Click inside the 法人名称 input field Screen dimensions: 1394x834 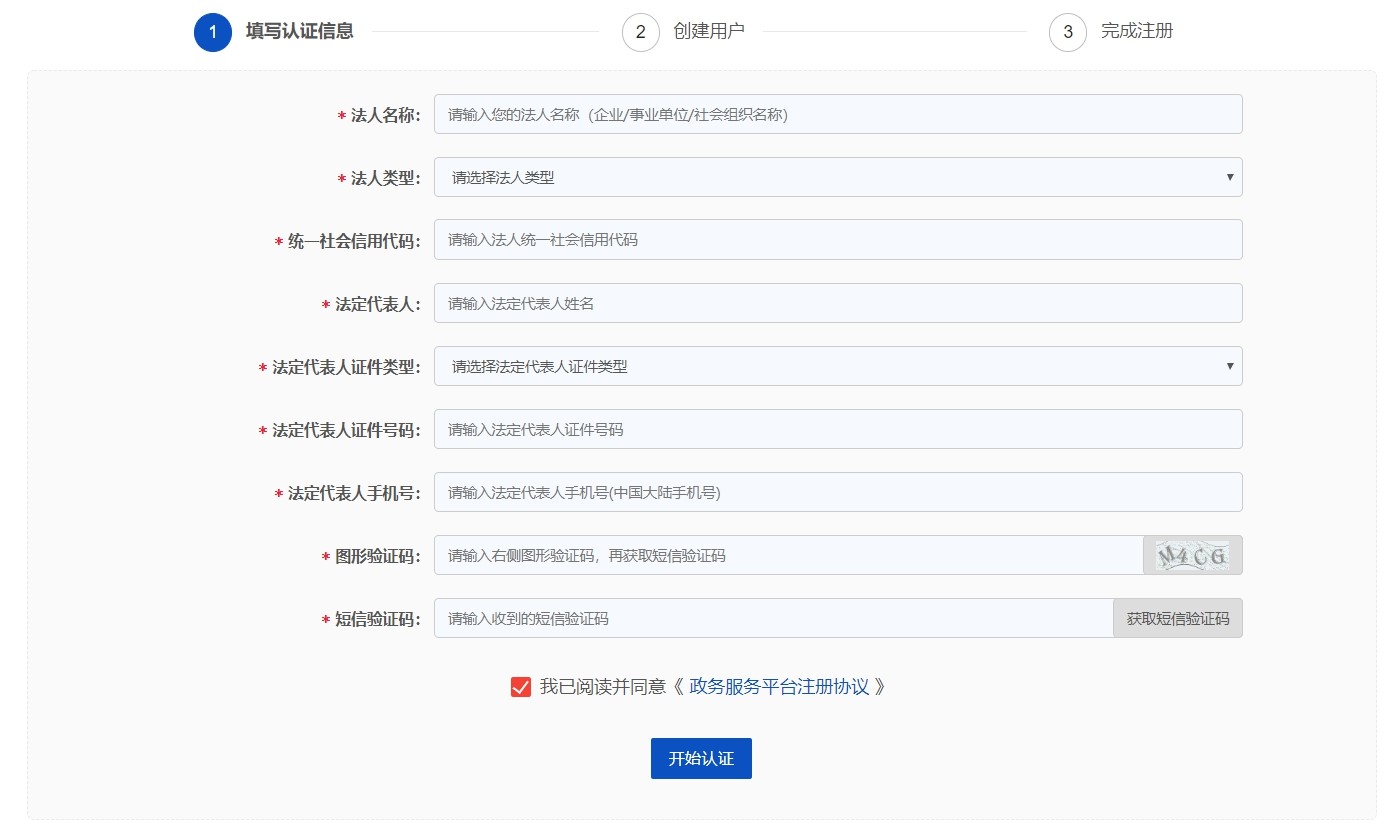838,113
